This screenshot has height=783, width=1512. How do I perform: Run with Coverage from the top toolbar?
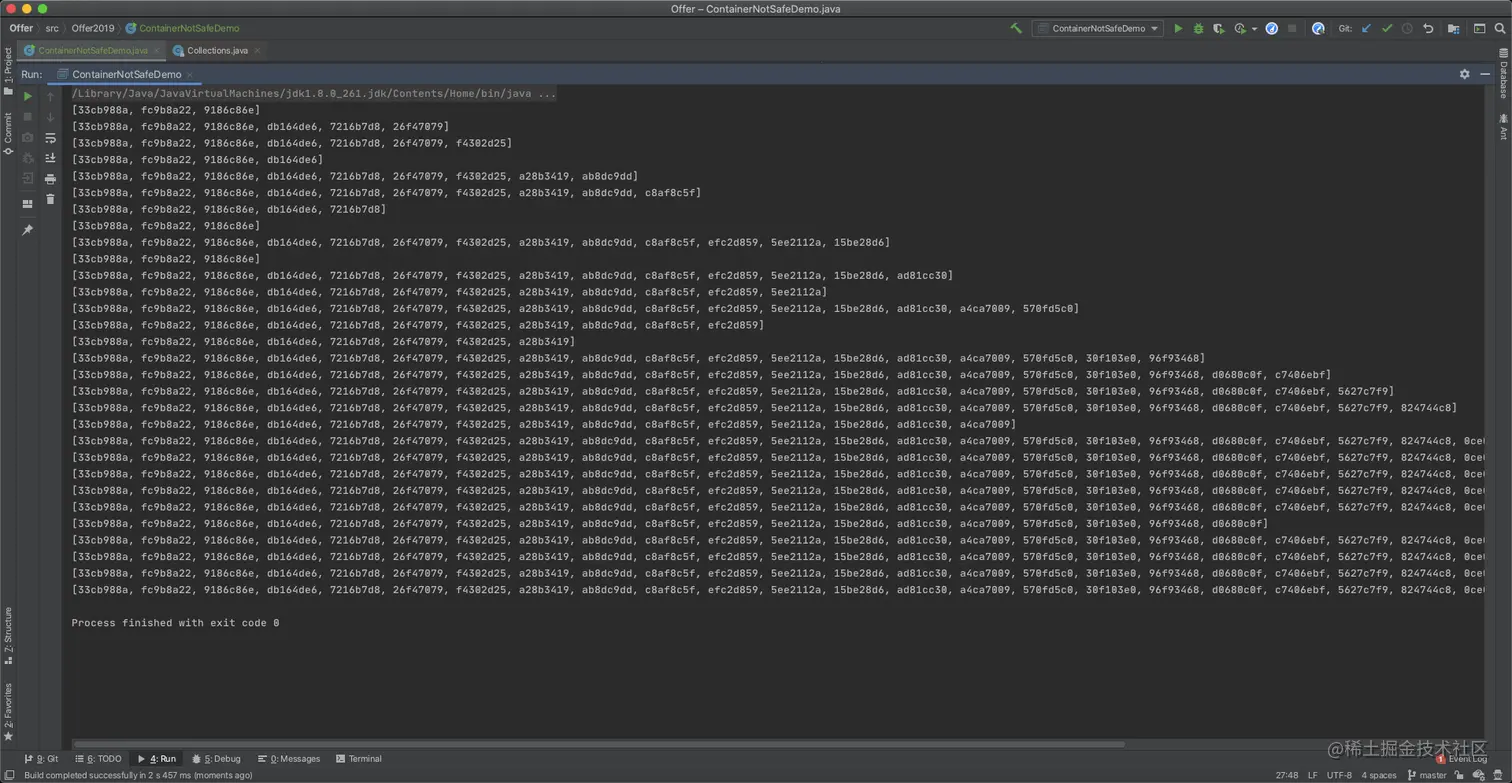(1218, 29)
